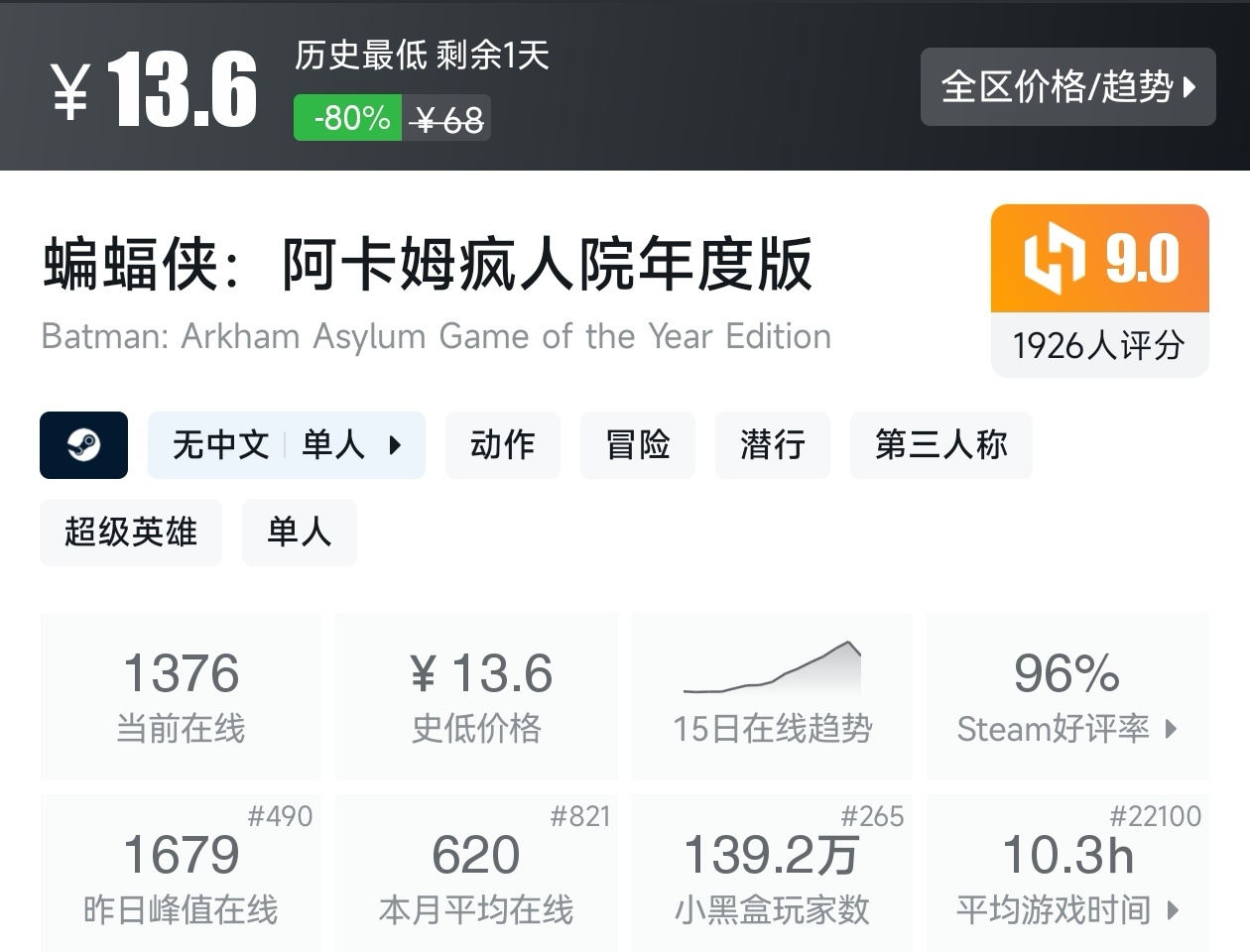Image resolution: width=1250 pixels, height=952 pixels.
Task: Click the 史低价格 stat card
Action: pyautogui.click(x=476, y=694)
